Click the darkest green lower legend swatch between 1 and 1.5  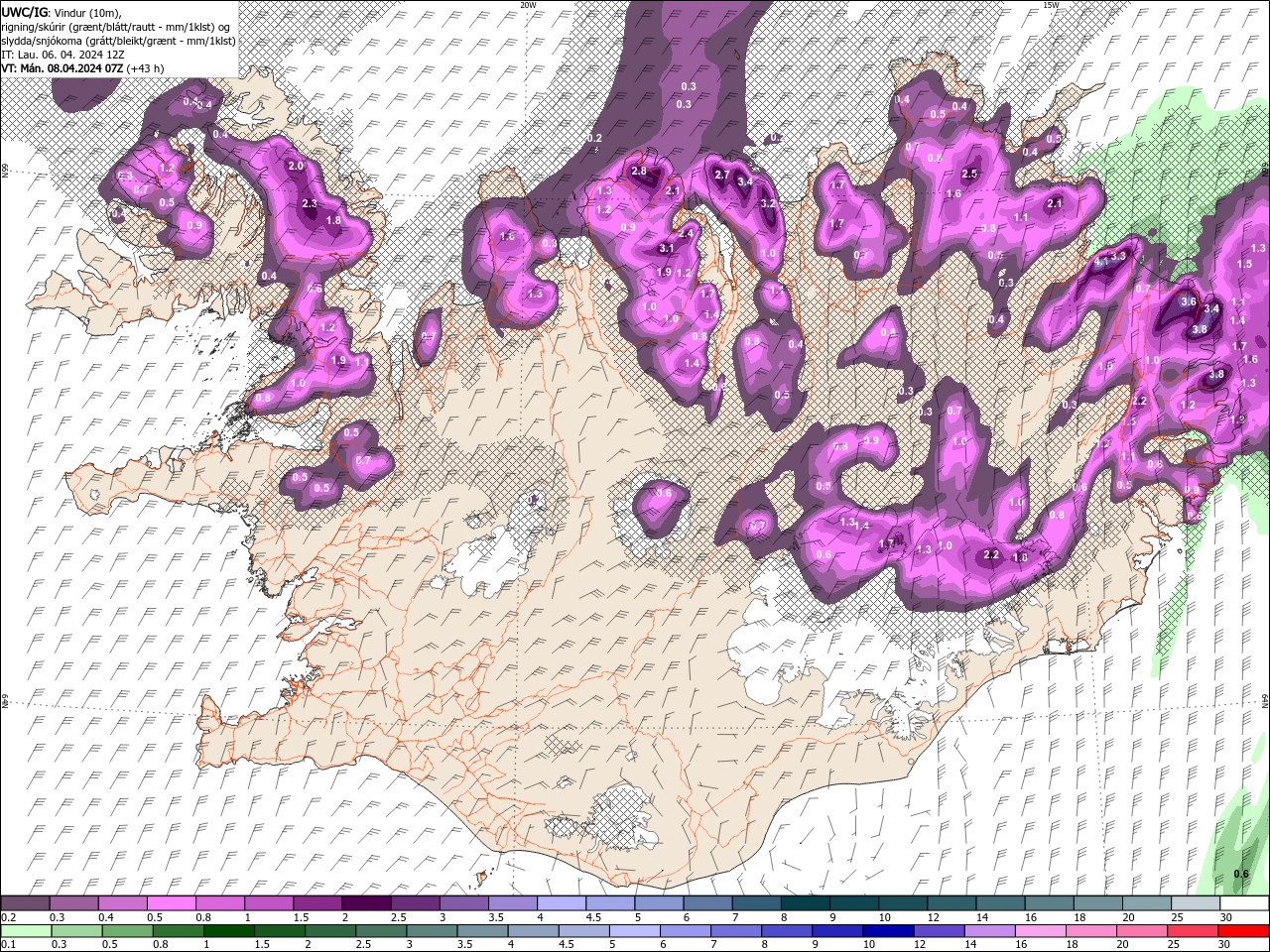tap(228, 931)
